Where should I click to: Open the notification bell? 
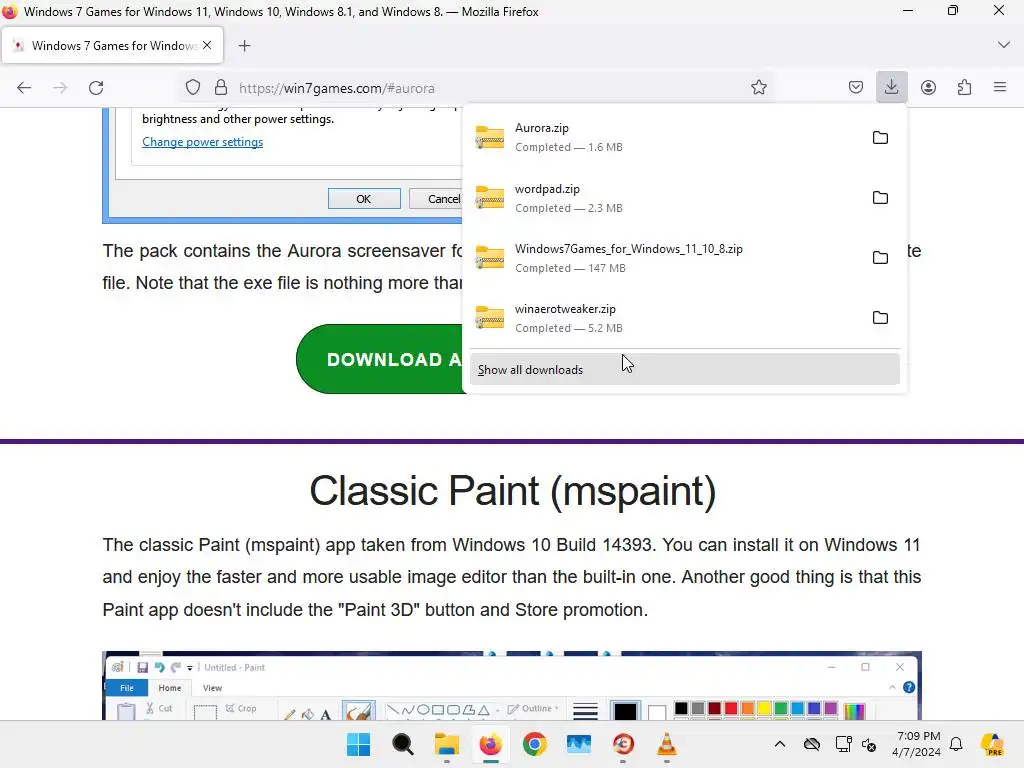pyautogui.click(x=956, y=744)
